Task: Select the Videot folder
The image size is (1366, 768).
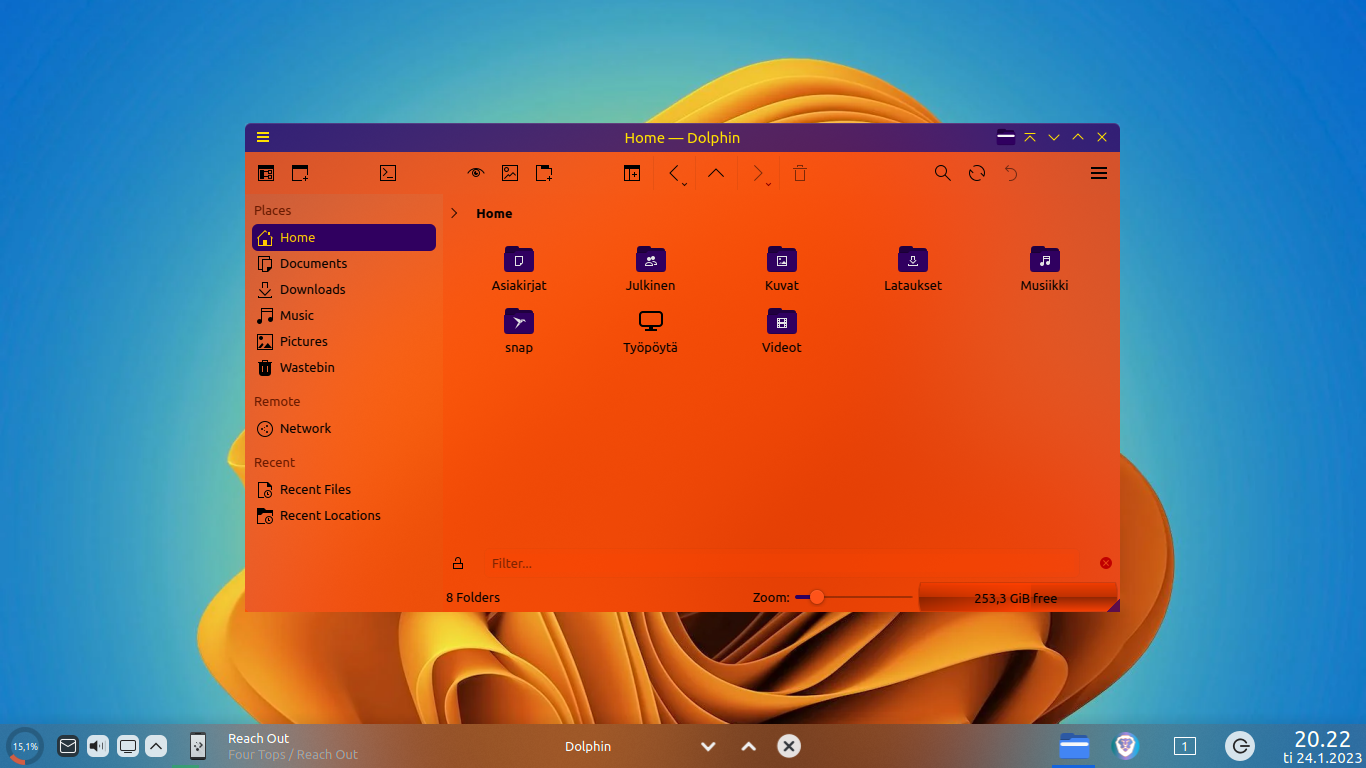Action: coord(782,331)
